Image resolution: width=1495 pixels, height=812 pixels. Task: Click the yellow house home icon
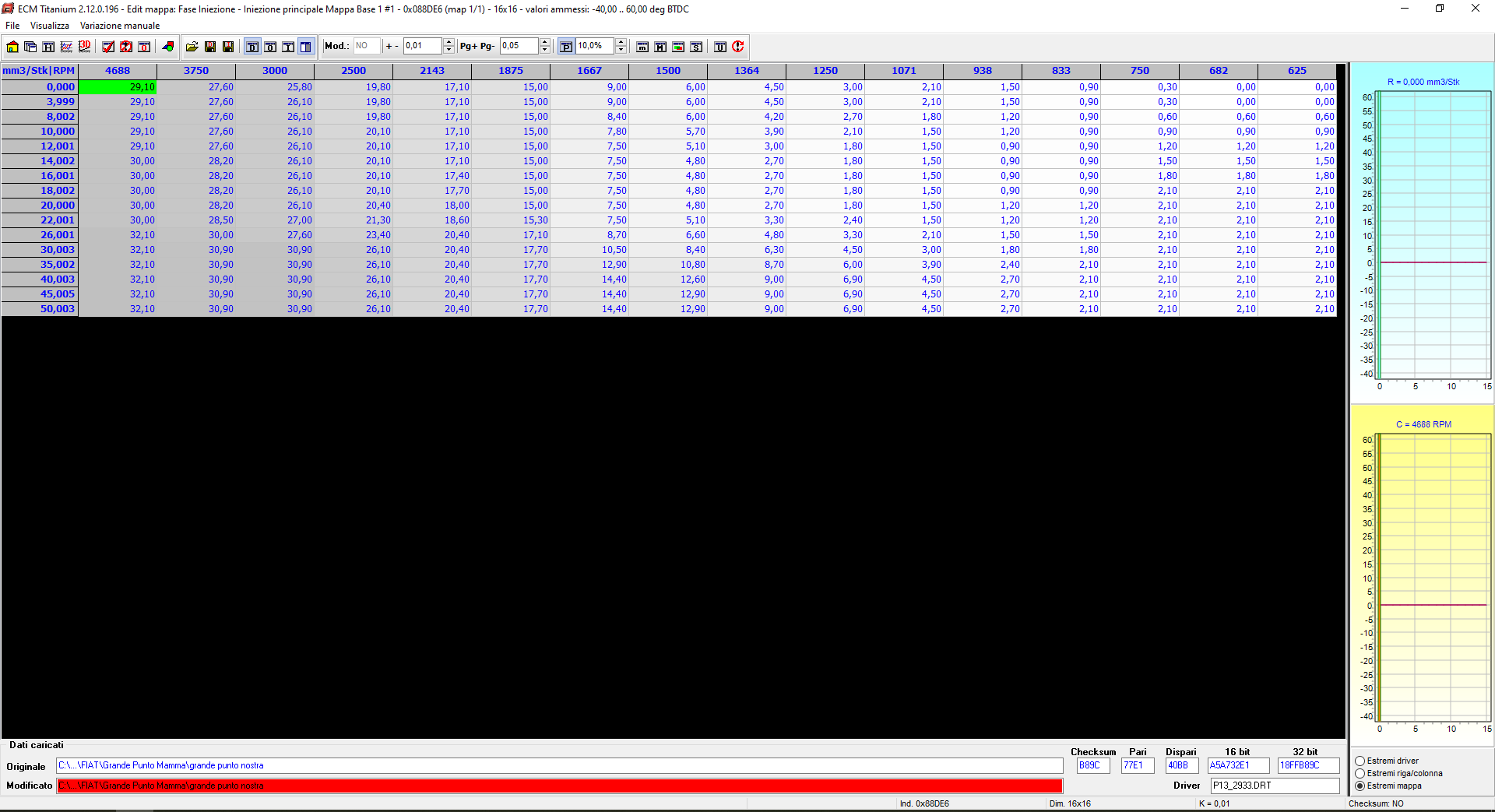[12, 47]
